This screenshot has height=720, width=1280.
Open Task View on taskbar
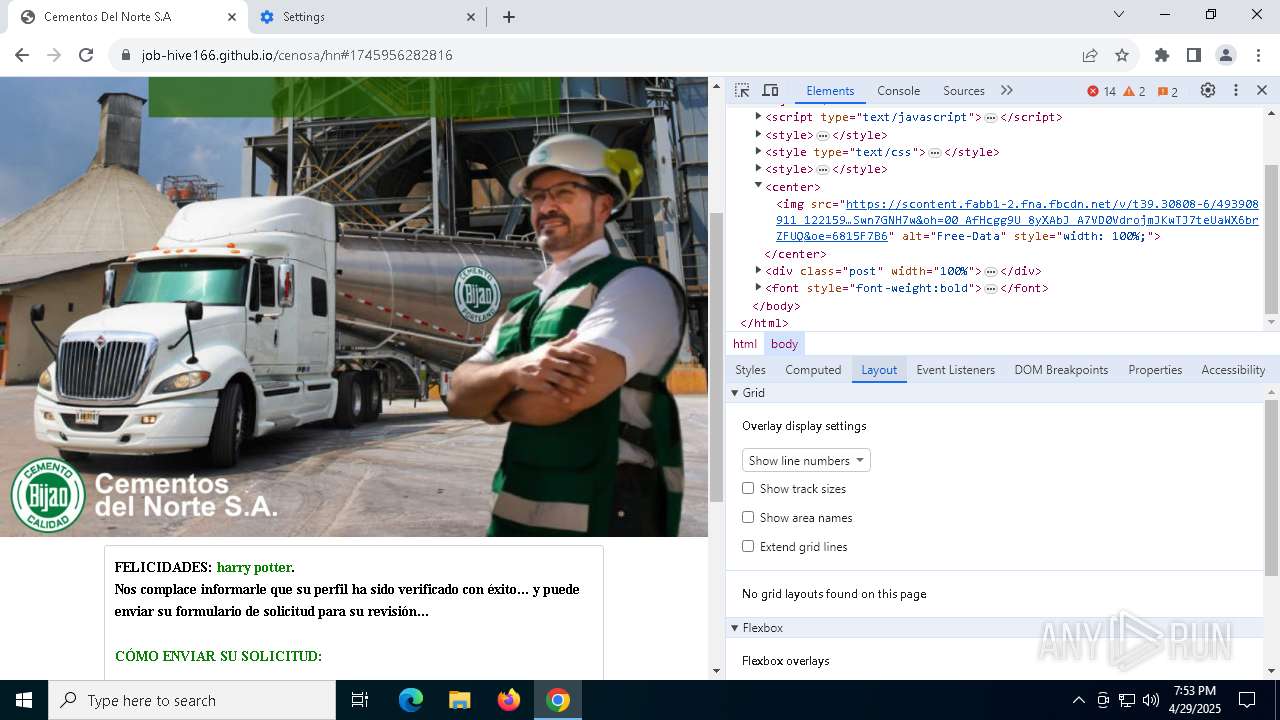click(x=360, y=700)
